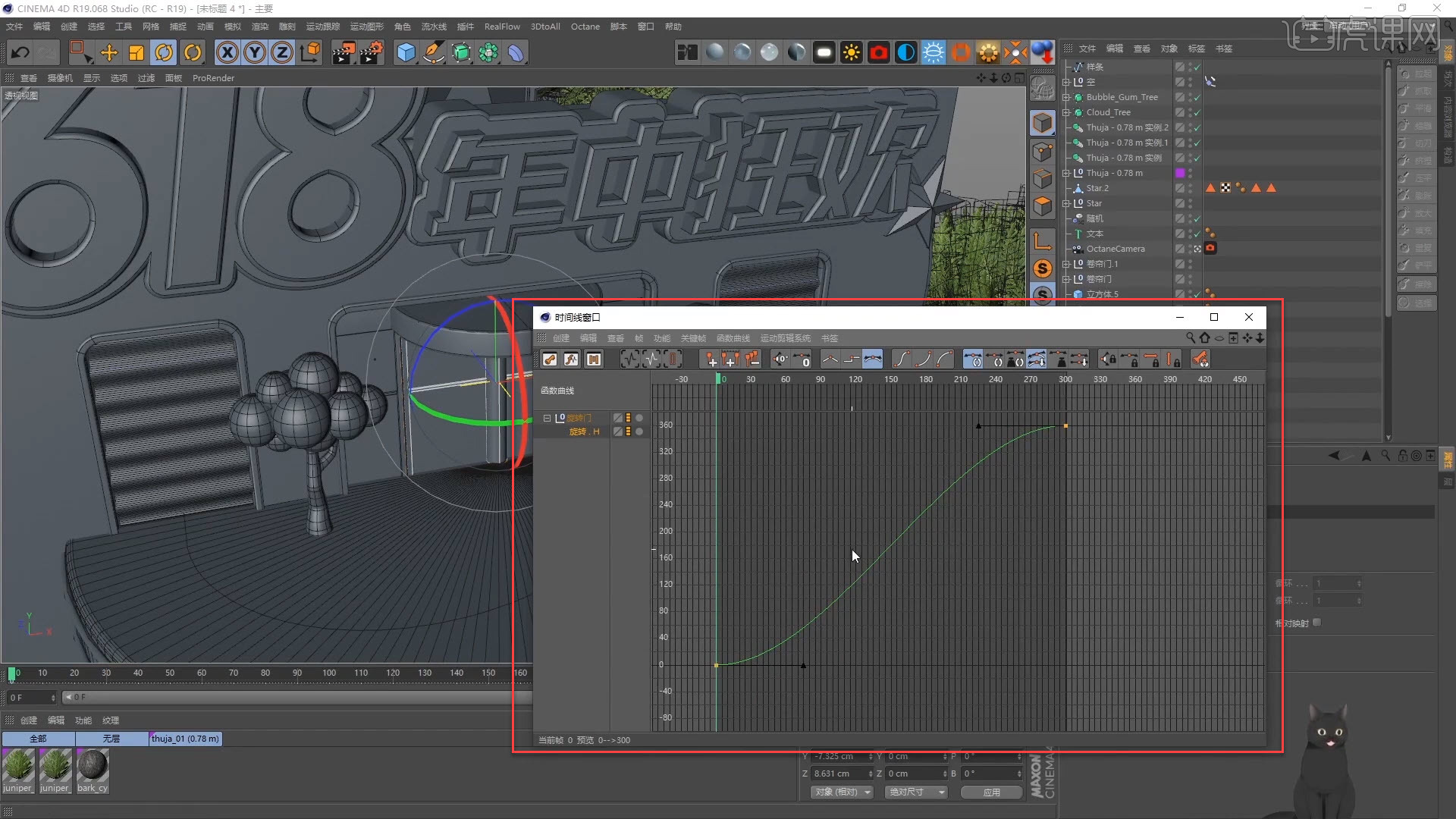Expand the Star object hierarchy
This screenshot has height=819, width=1456.
pyautogui.click(x=1067, y=203)
